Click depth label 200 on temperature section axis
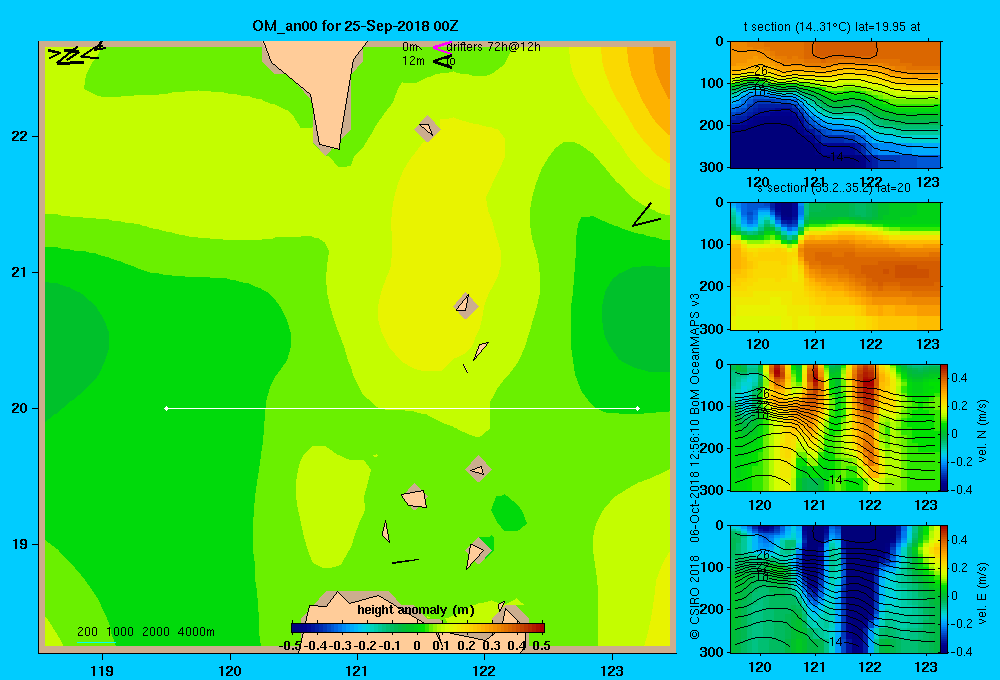This screenshot has width=1000, height=680. (712, 125)
